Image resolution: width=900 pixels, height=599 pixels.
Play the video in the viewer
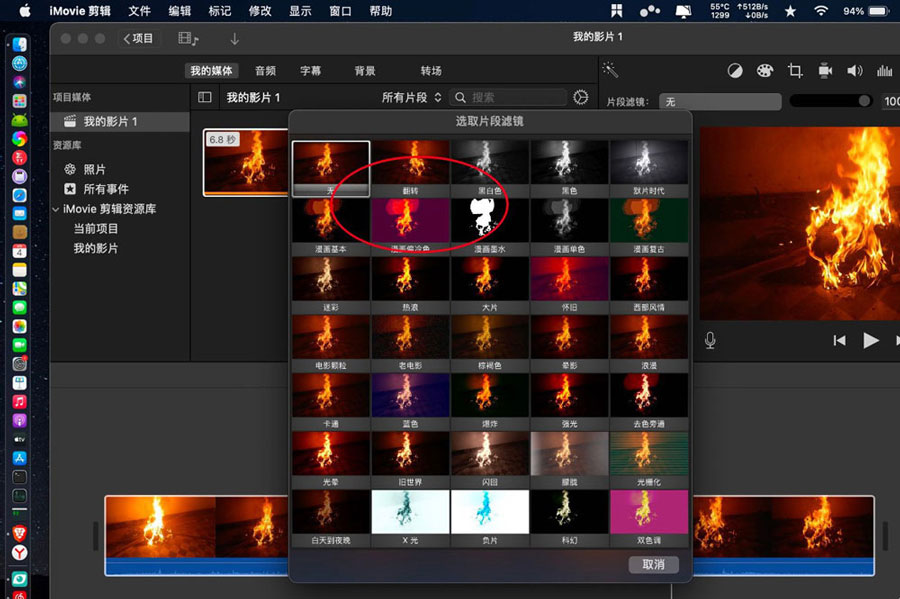point(871,340)
